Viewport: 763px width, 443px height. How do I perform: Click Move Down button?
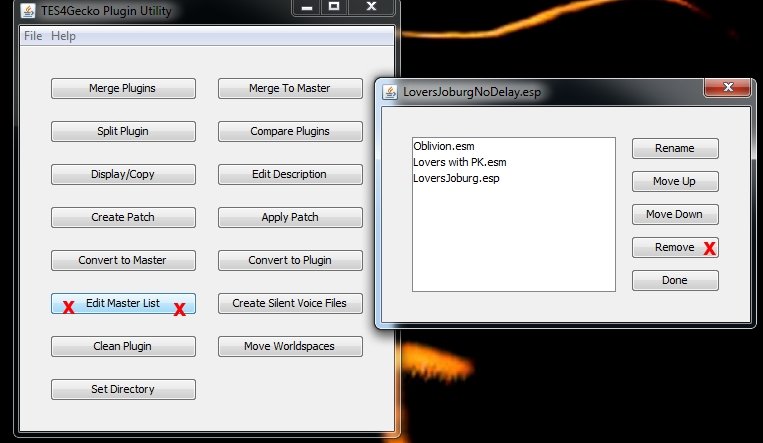pyautogui.click(x=675, y=215)
